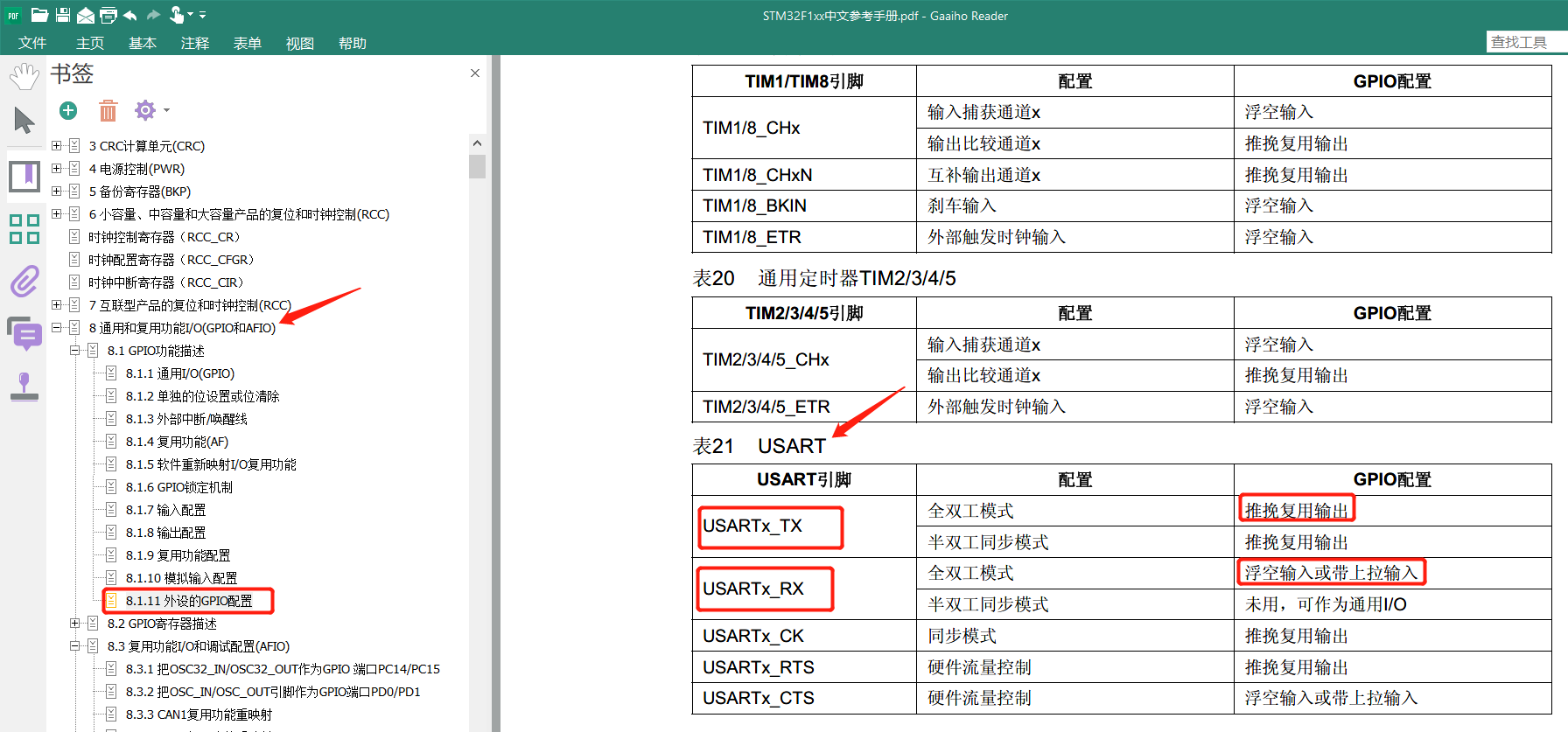1568x732 pixels.
Task: Open dropdown arrow next to bookmark gear
Action: 166,110
